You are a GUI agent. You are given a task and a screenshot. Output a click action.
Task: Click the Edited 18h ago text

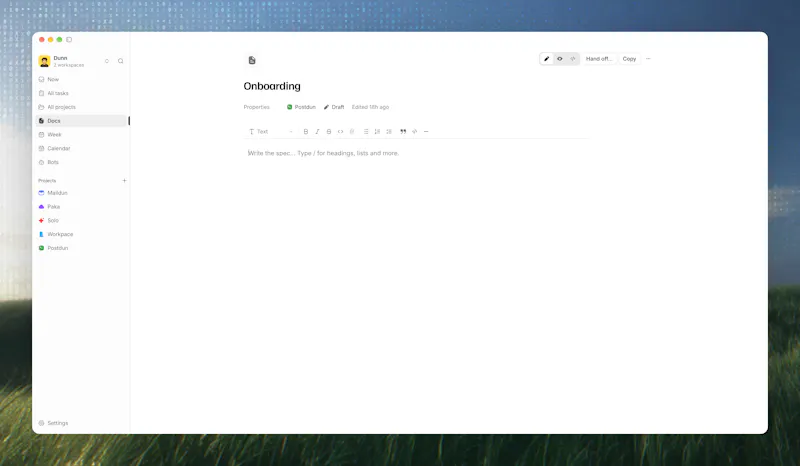[x=370, y=107]
